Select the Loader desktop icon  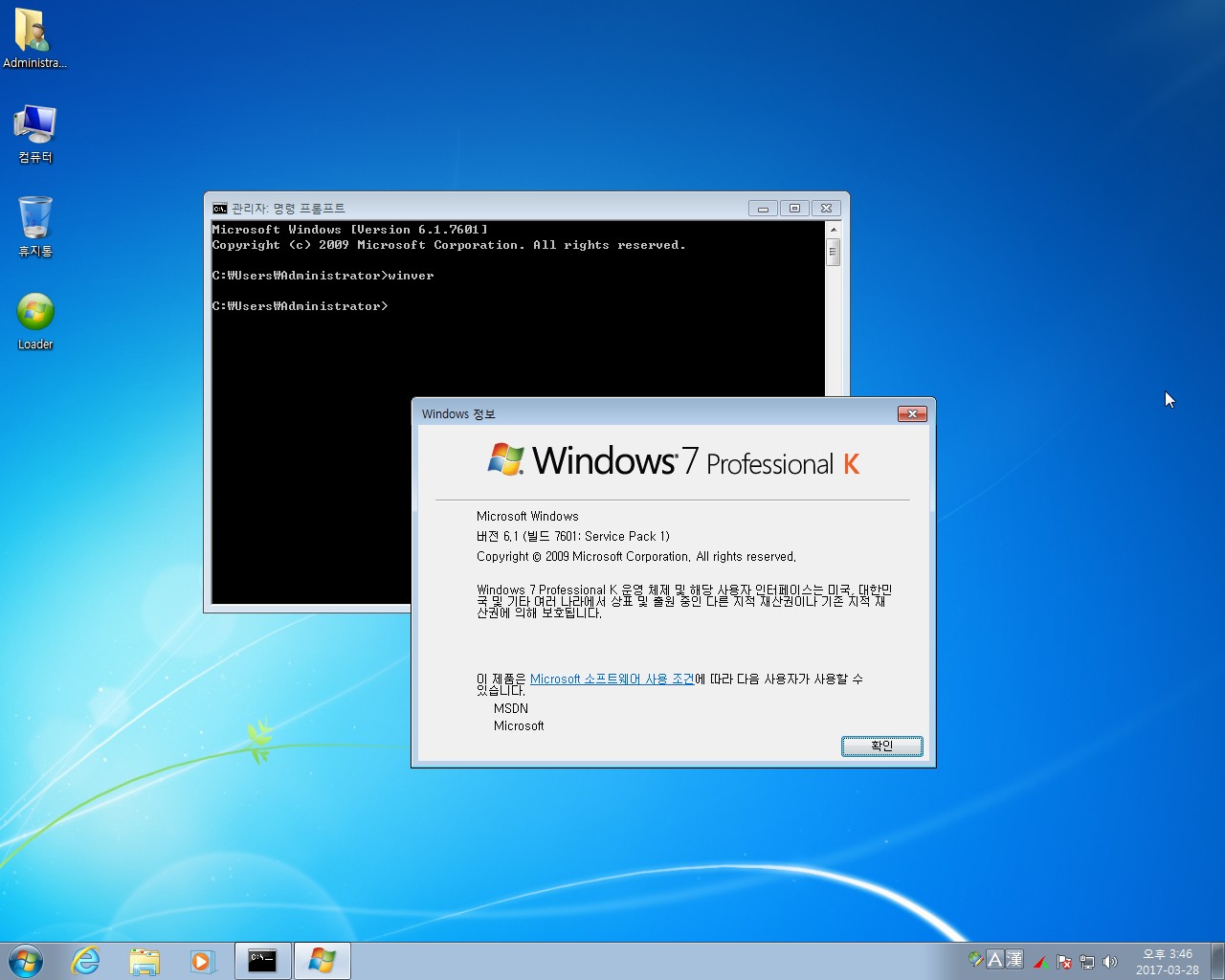[34, 322]
